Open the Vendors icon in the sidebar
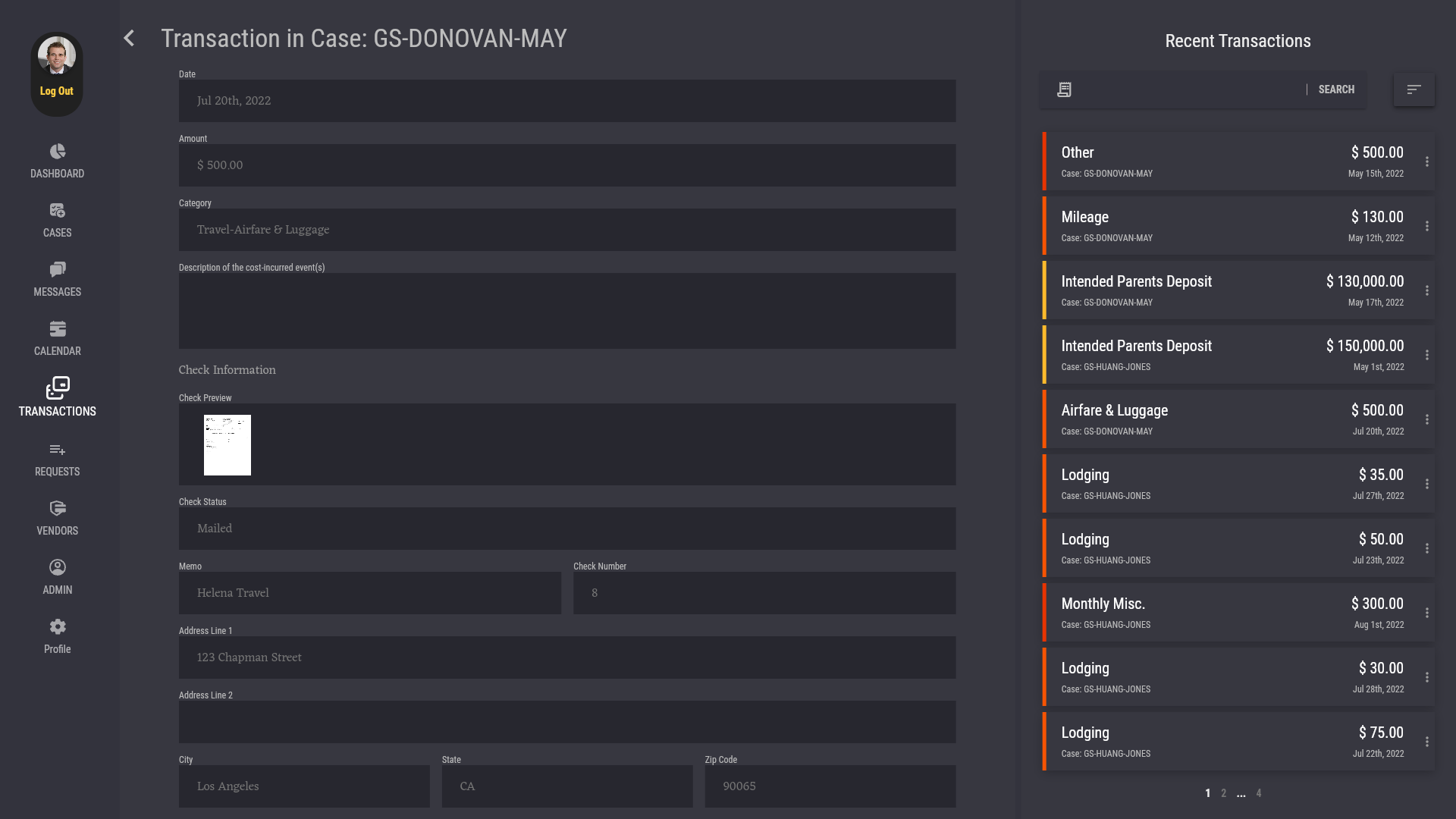Viewport: 1456px width, 819px height. (x=58, y=509)
